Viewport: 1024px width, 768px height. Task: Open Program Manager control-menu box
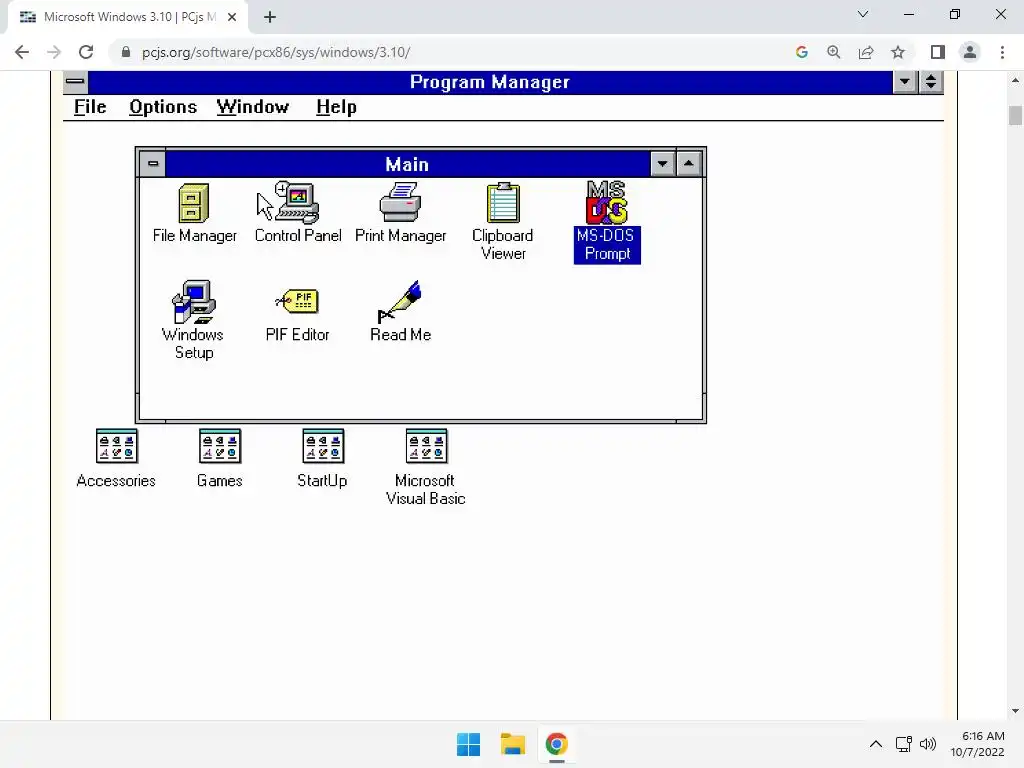tap(76, 82)
